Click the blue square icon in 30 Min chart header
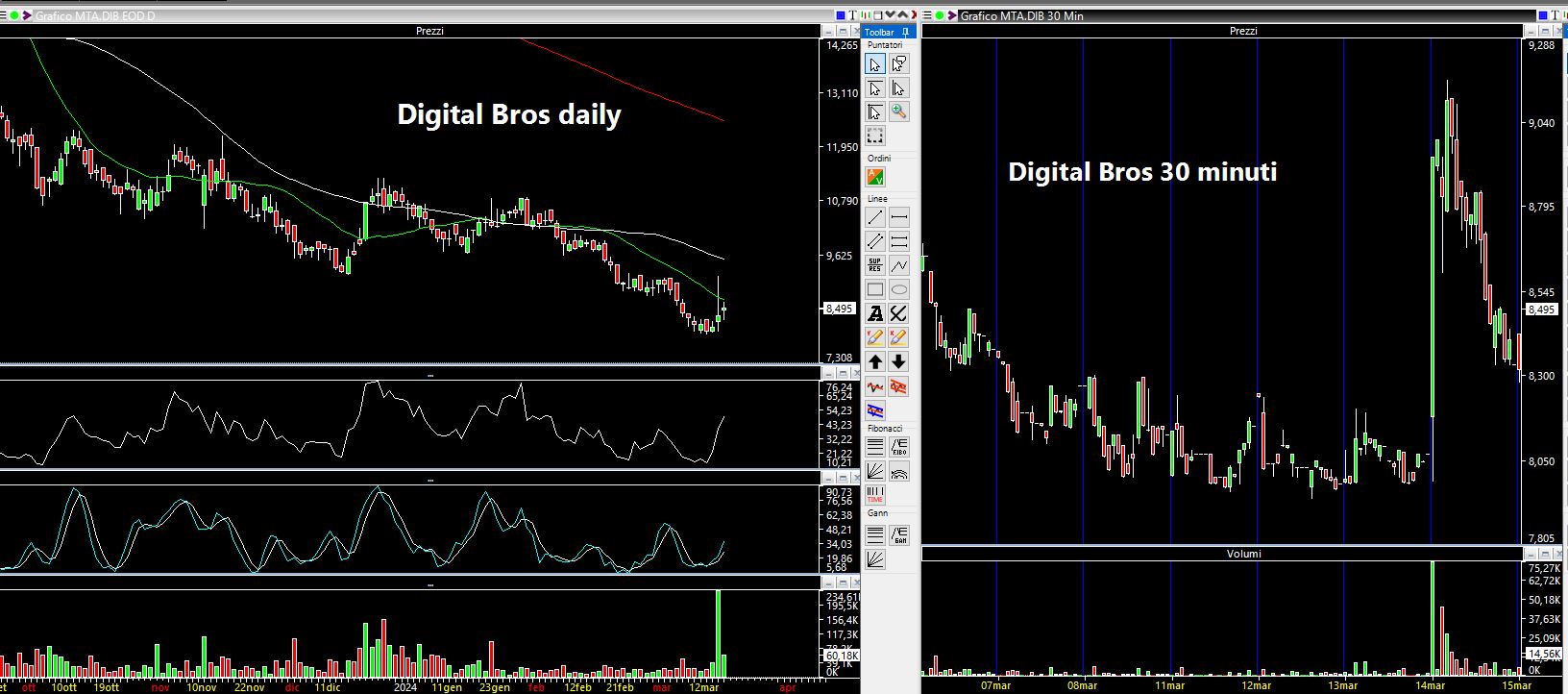1568x694 pixels. (x=1543, y=15)
